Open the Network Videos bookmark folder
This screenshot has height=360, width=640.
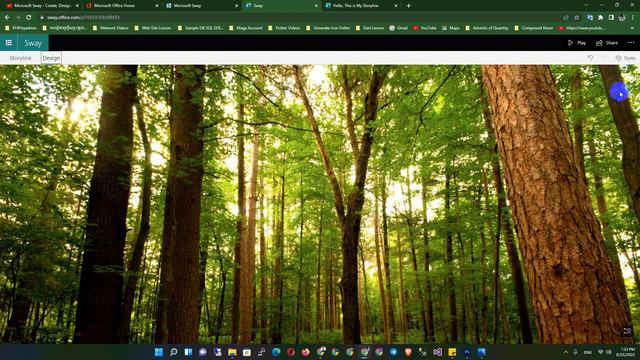click(111, 28)
